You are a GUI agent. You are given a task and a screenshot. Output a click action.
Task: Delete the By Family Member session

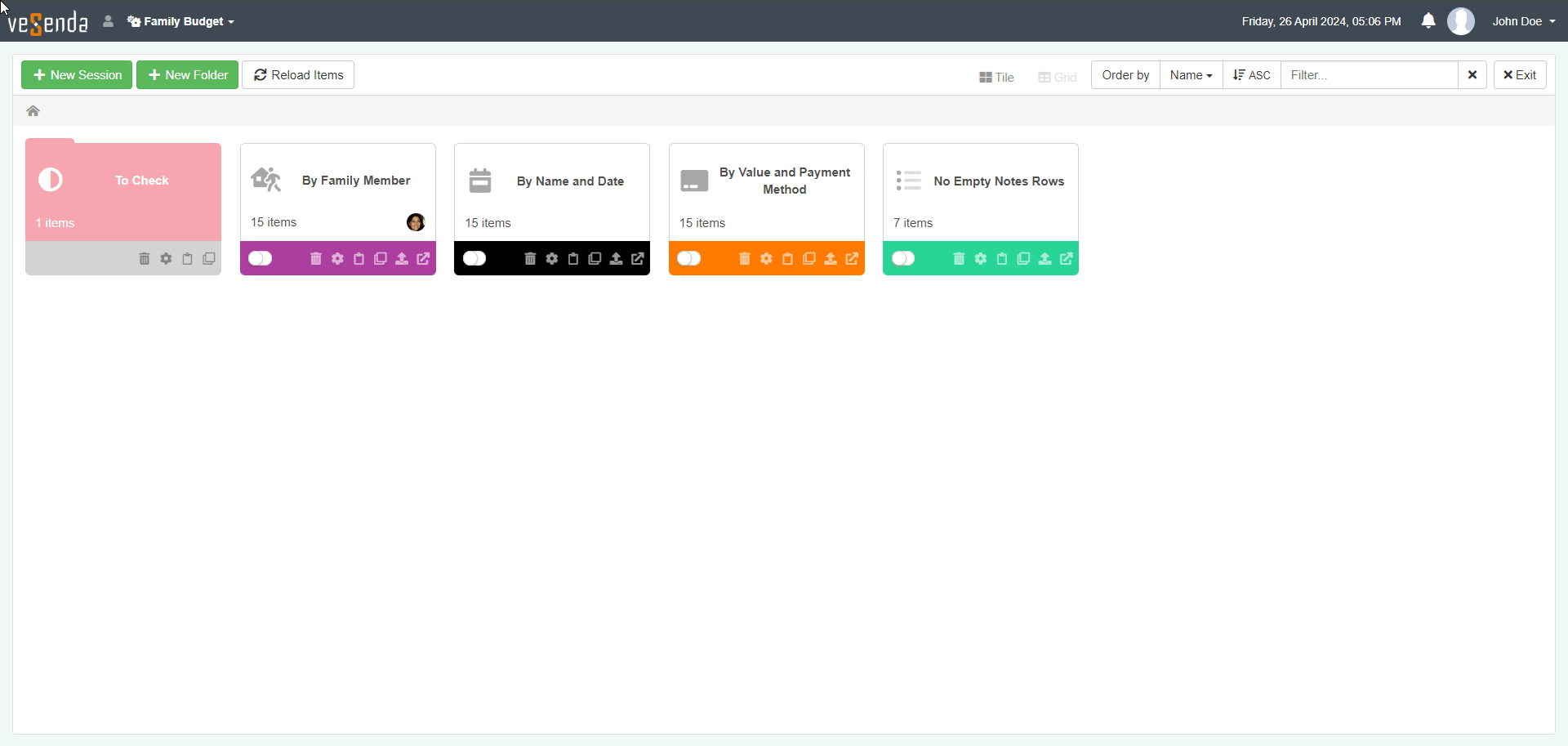316,259
